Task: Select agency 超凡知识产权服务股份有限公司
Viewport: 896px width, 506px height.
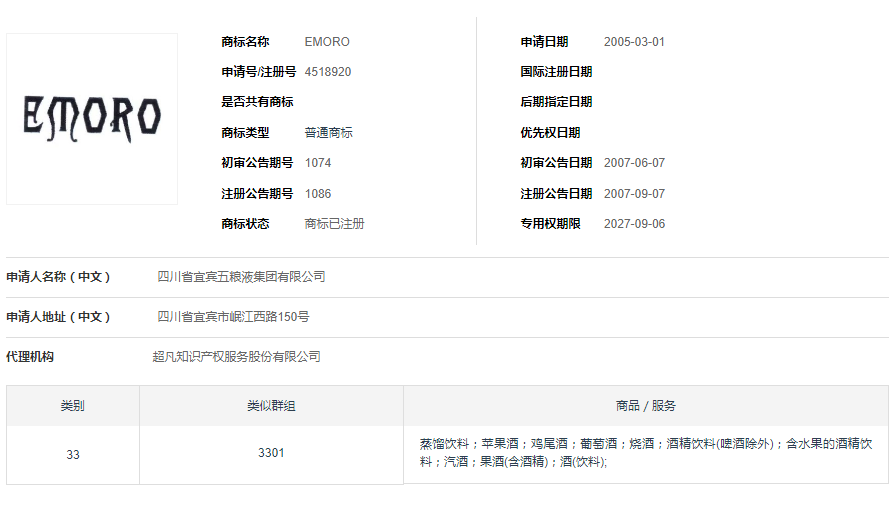Action: click(x=237, y=357)
